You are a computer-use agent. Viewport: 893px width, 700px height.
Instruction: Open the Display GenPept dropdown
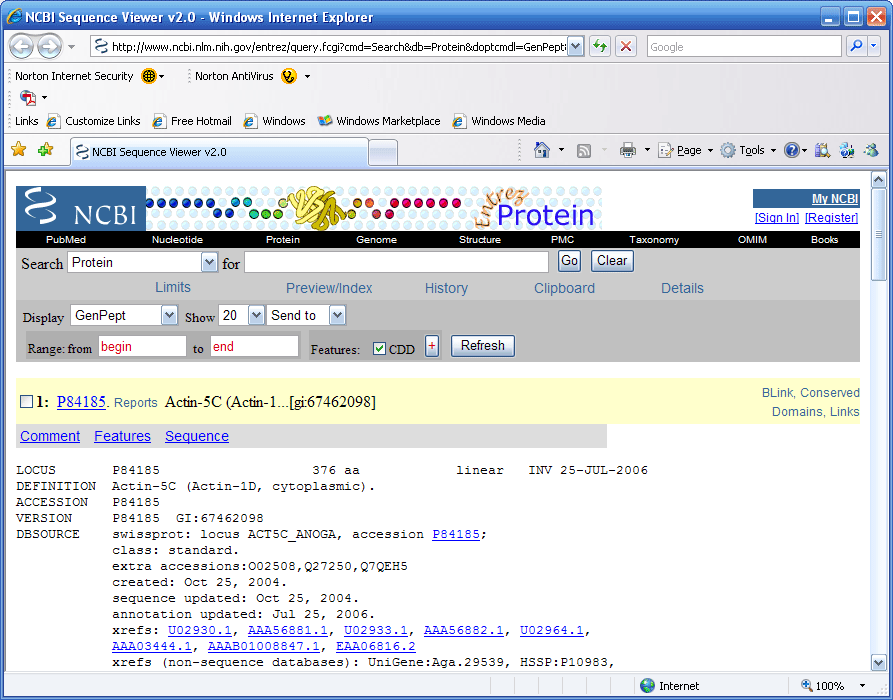click(169, 315)
